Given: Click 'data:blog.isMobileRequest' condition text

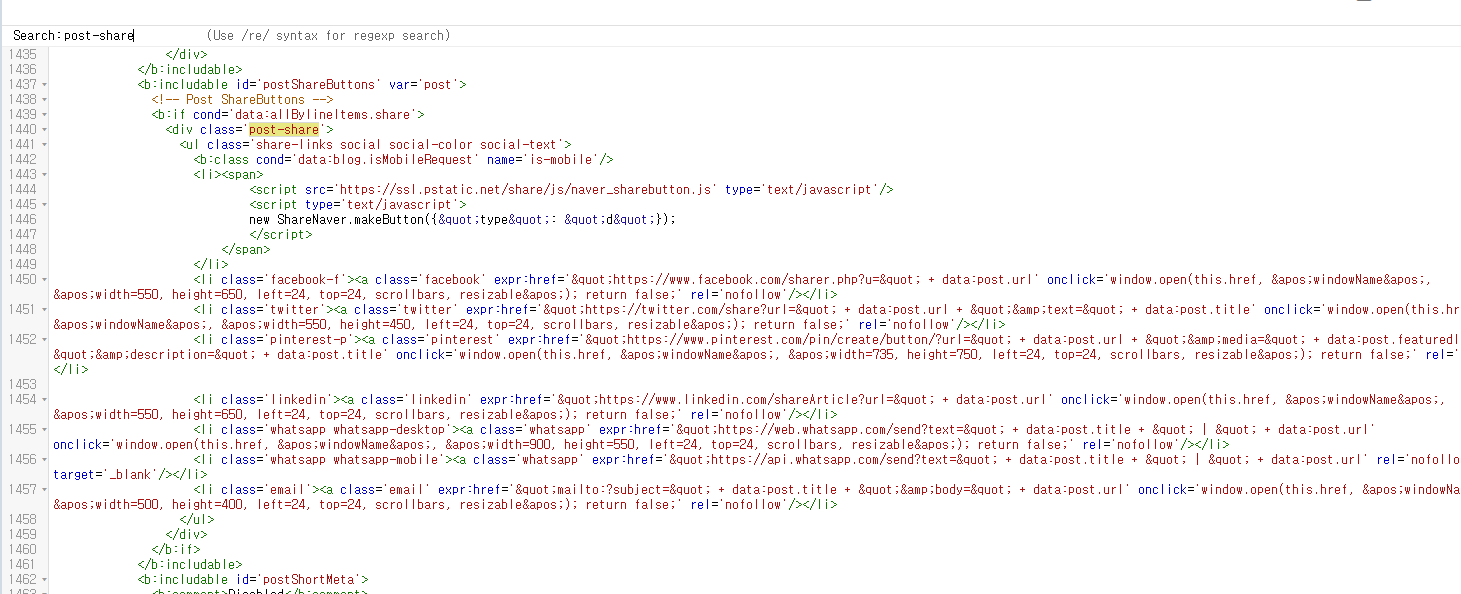Looking at the screenshot, I should pyautogui.click(x=386, y=159).
